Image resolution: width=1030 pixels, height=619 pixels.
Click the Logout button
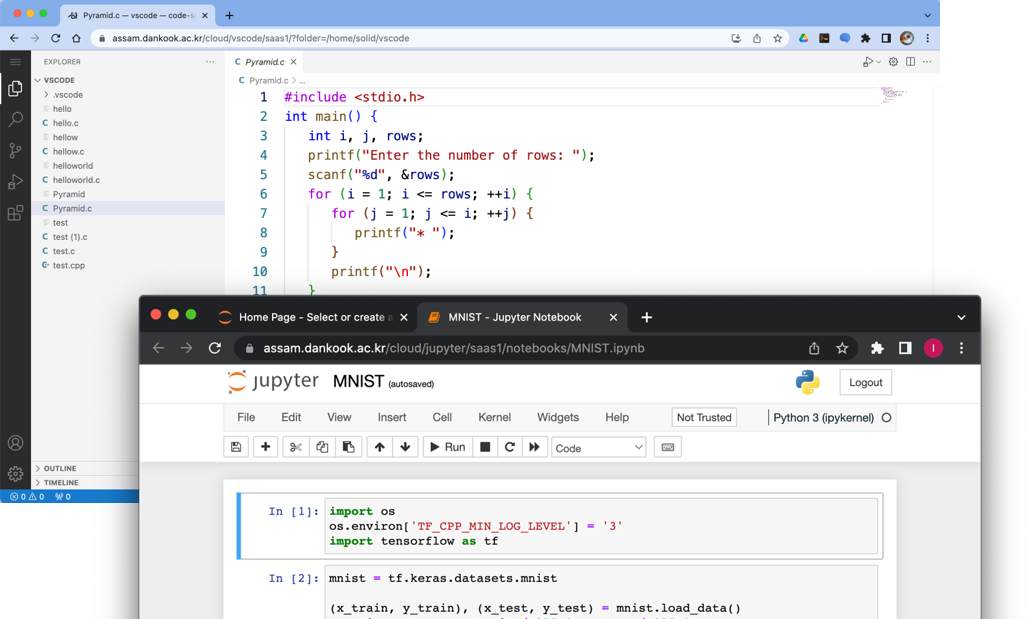click(x=865, y=382)
